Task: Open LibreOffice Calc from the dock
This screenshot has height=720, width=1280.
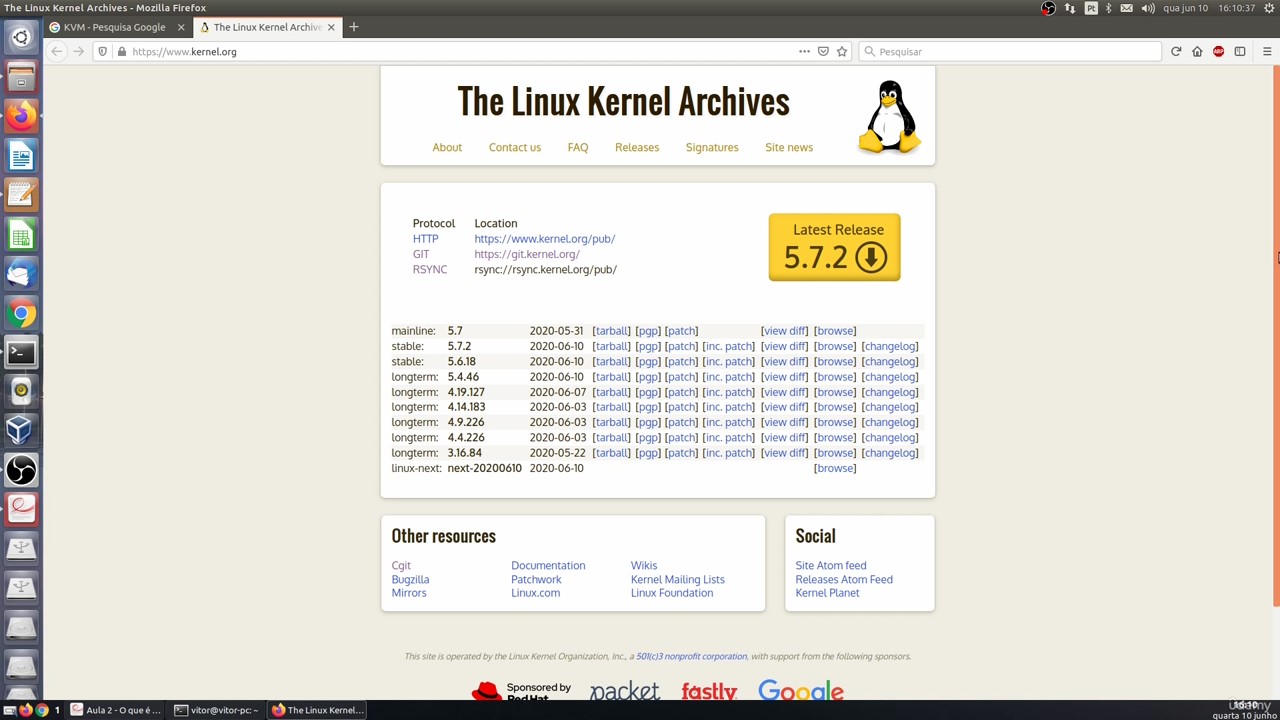Action: coord(21,235)
